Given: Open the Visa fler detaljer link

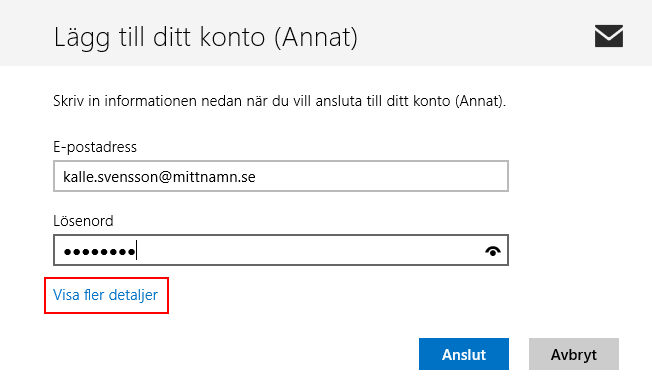Looking at the screenshot, I should click(x=106, y=295).
